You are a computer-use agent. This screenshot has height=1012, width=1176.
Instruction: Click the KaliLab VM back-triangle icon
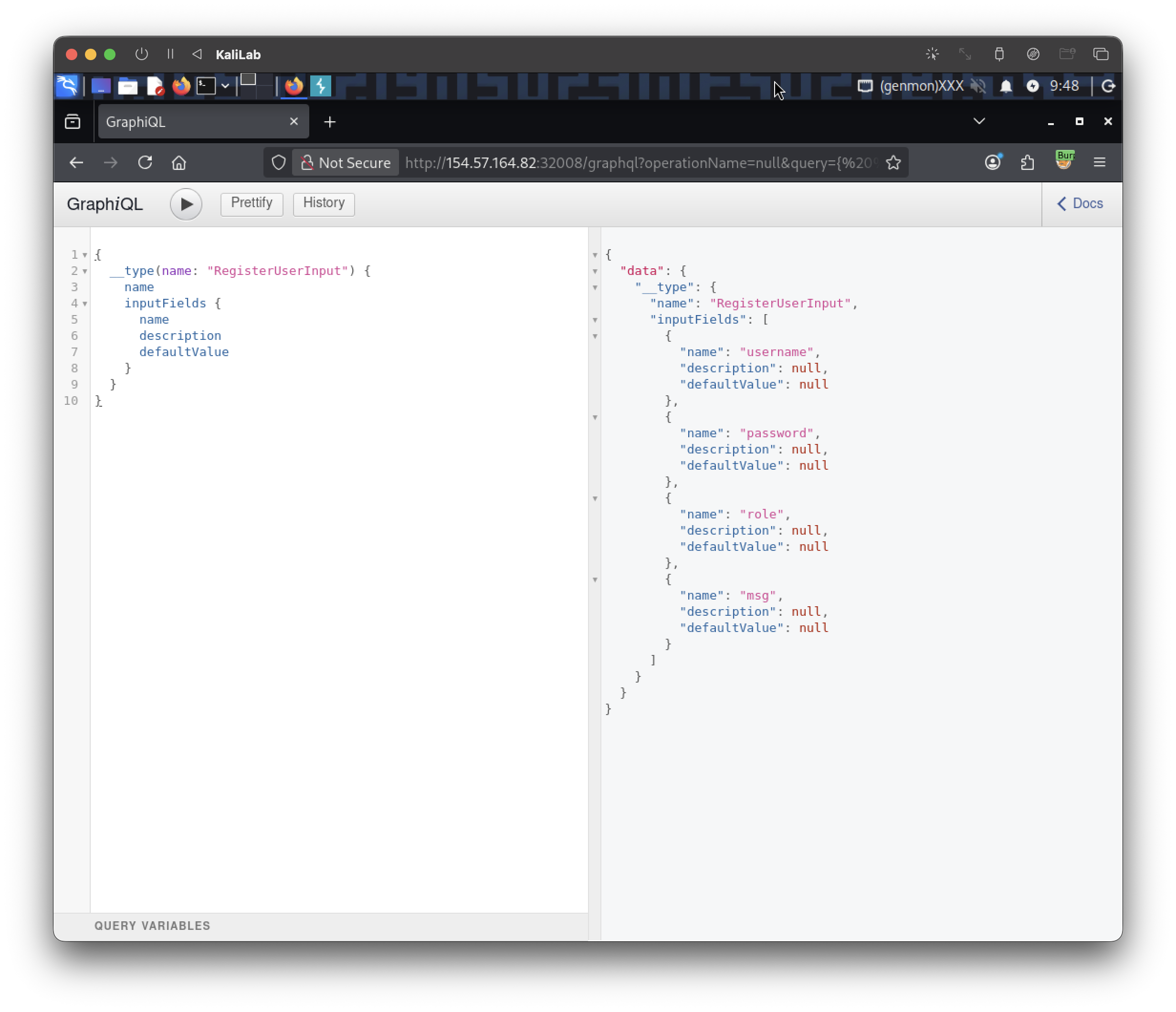pyautogui.click(x=197, y=54)
